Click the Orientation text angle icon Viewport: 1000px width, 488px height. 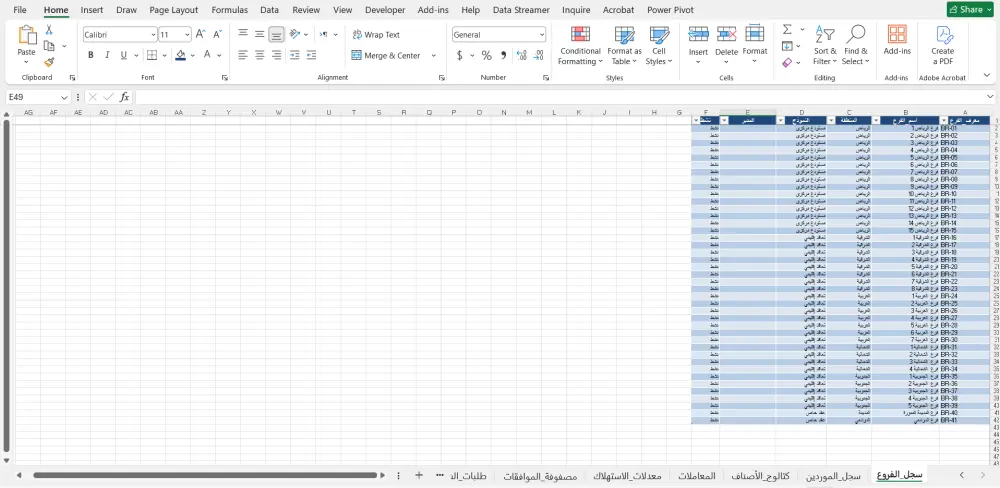coord(295,34)
